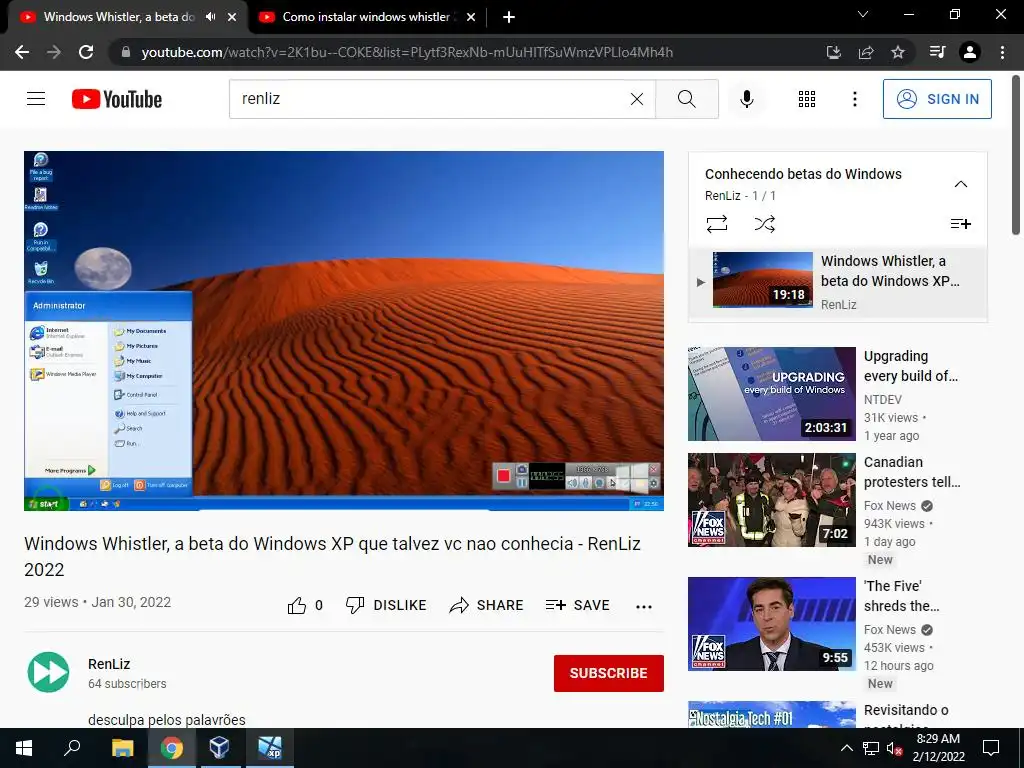The image size is (1024, 768).
Task: Open Chrome's three-dot menu
Action: point(1002,52)
